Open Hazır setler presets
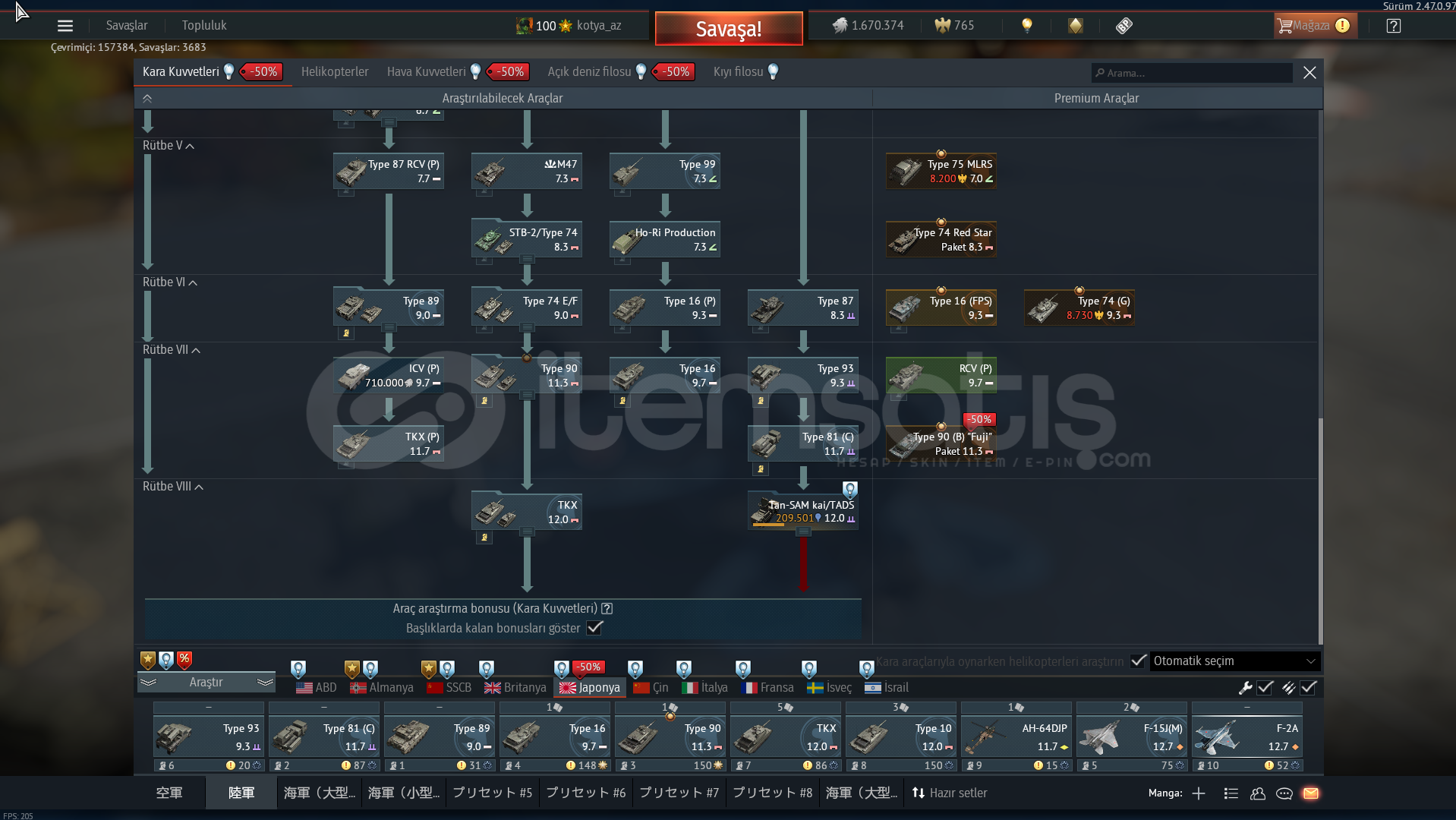Image resolution: width=1456 pixels, height=820 pixels. (x=950, y=793)
